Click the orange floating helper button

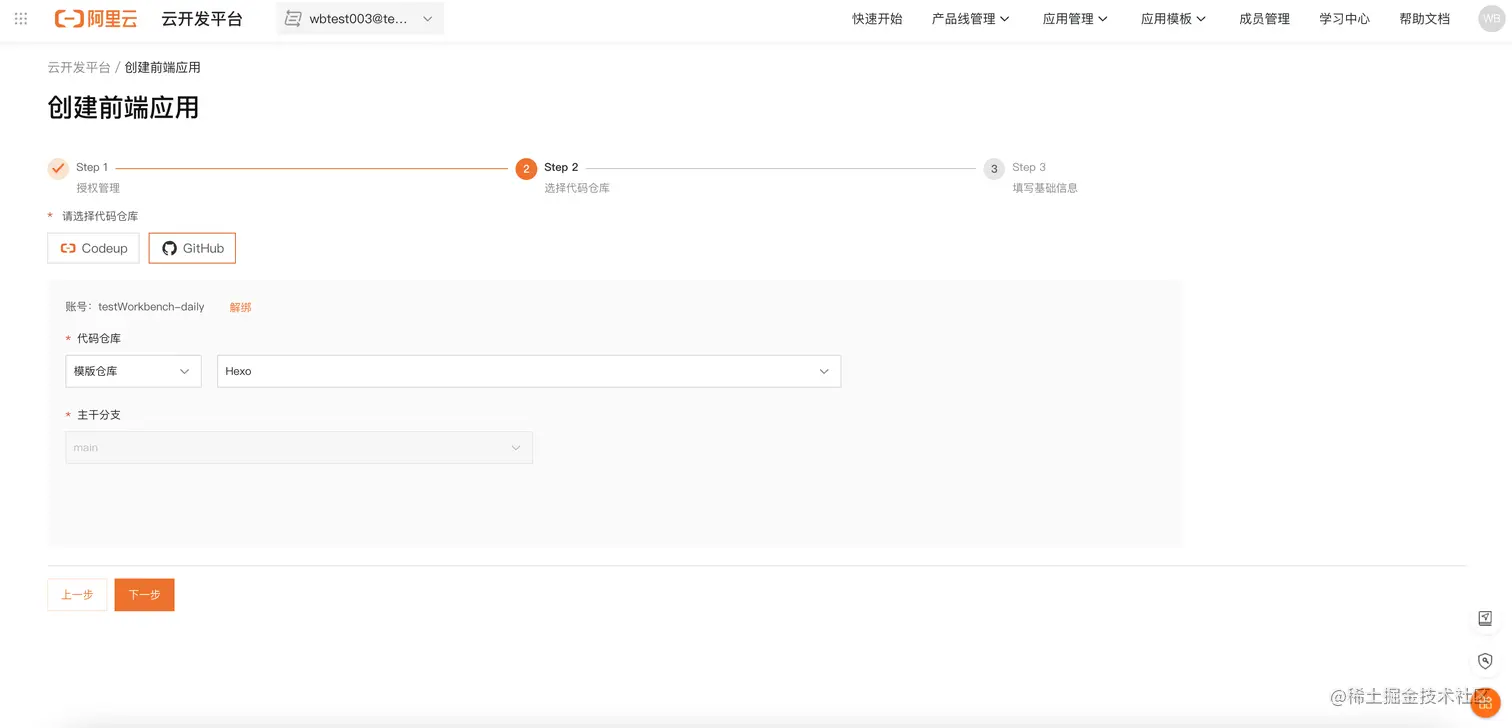pos(1485,702)
